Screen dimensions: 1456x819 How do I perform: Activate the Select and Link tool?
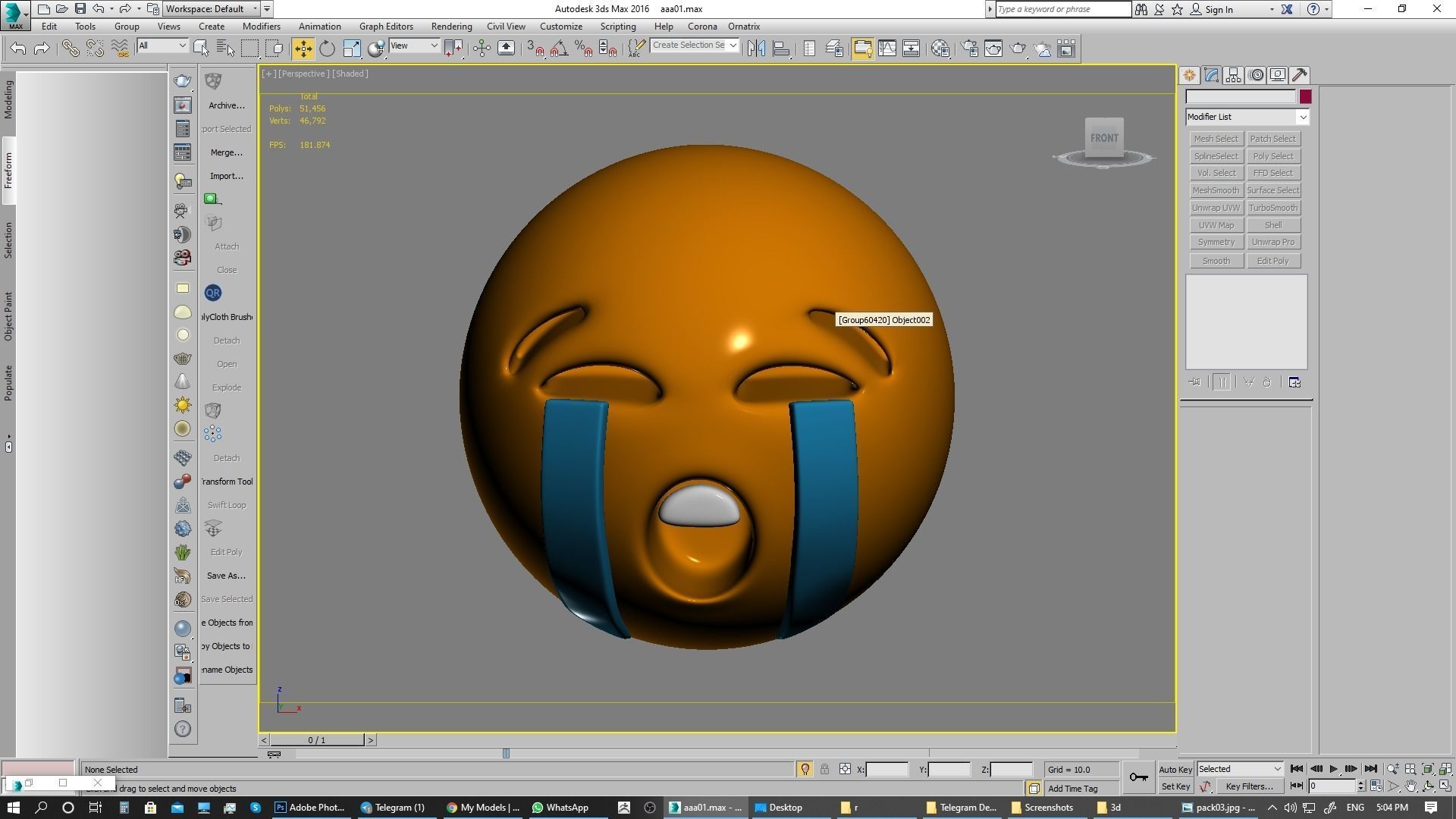[71, 49]
